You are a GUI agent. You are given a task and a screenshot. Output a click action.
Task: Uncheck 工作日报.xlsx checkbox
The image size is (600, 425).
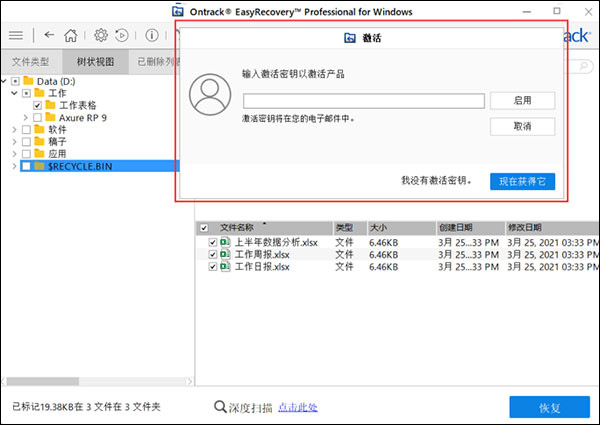tap(213, 267)
